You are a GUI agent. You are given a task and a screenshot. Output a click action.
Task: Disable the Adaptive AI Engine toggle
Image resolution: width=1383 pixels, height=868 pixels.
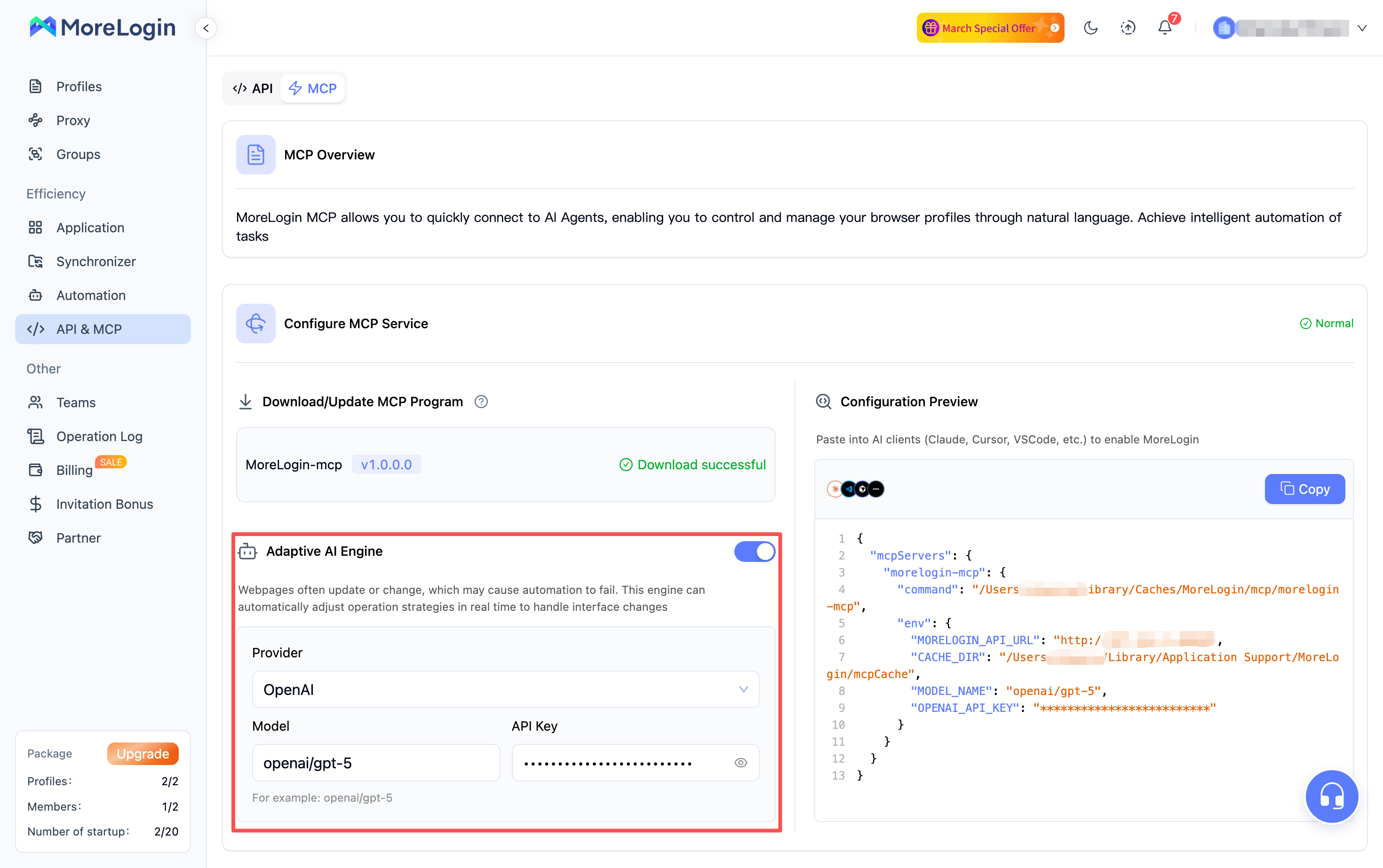point(754,551)
